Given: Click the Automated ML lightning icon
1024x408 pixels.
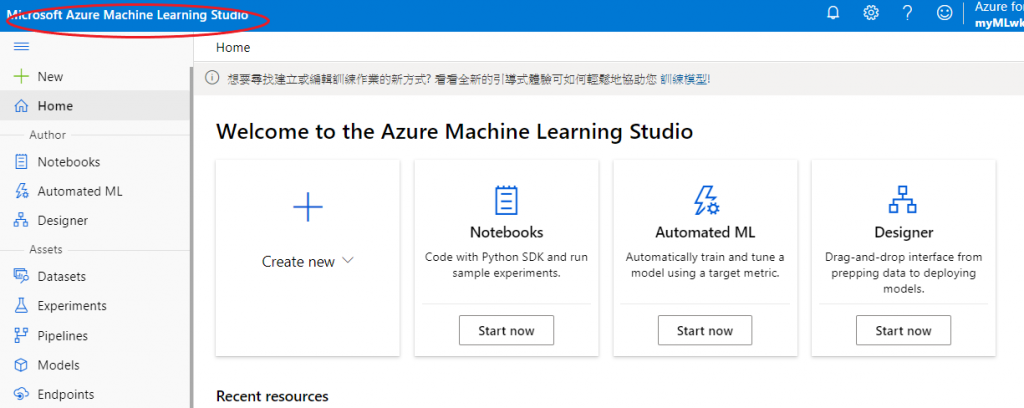Looking at the screenshot, I should (705, 200).
